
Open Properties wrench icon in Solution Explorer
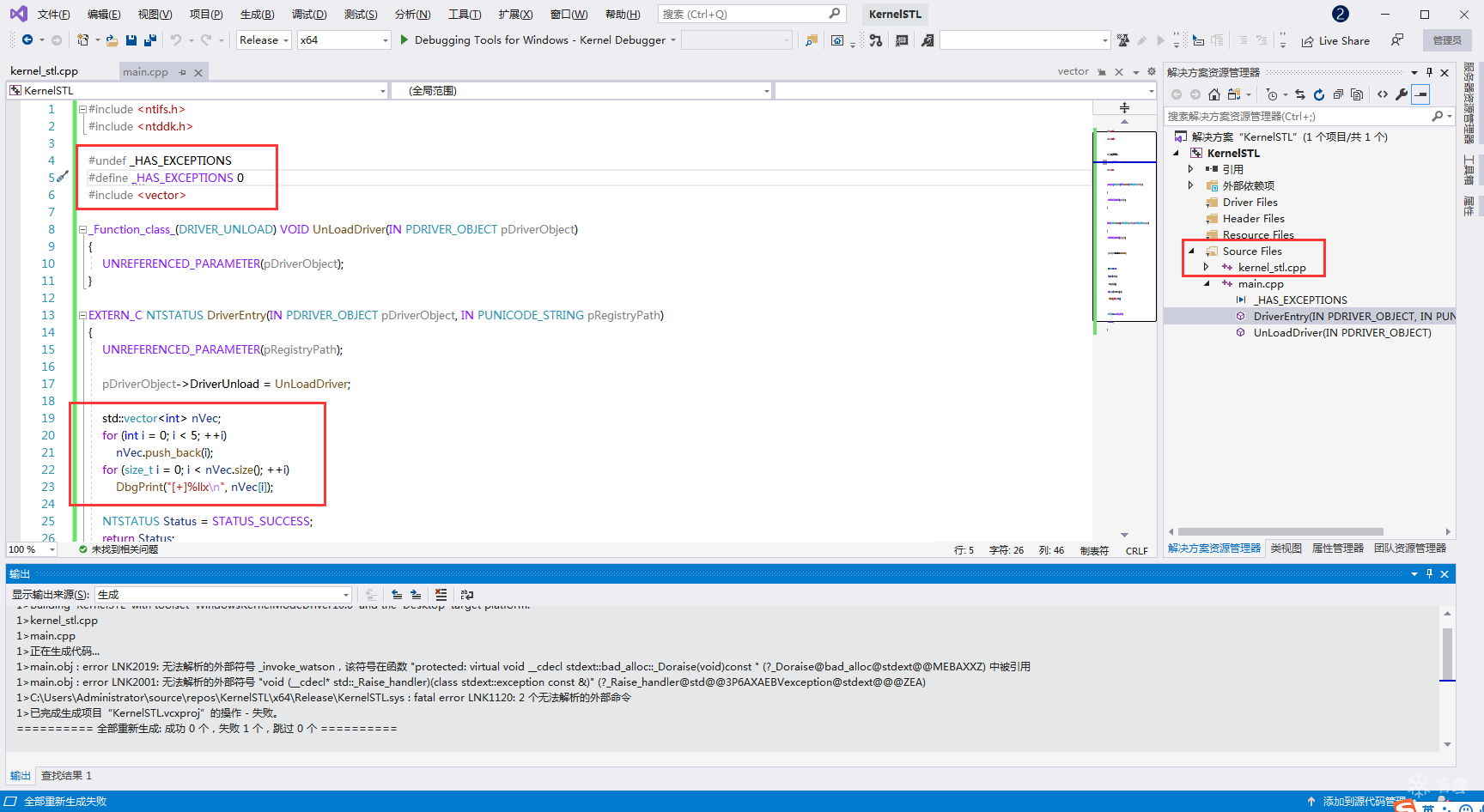coord(1402,94)
